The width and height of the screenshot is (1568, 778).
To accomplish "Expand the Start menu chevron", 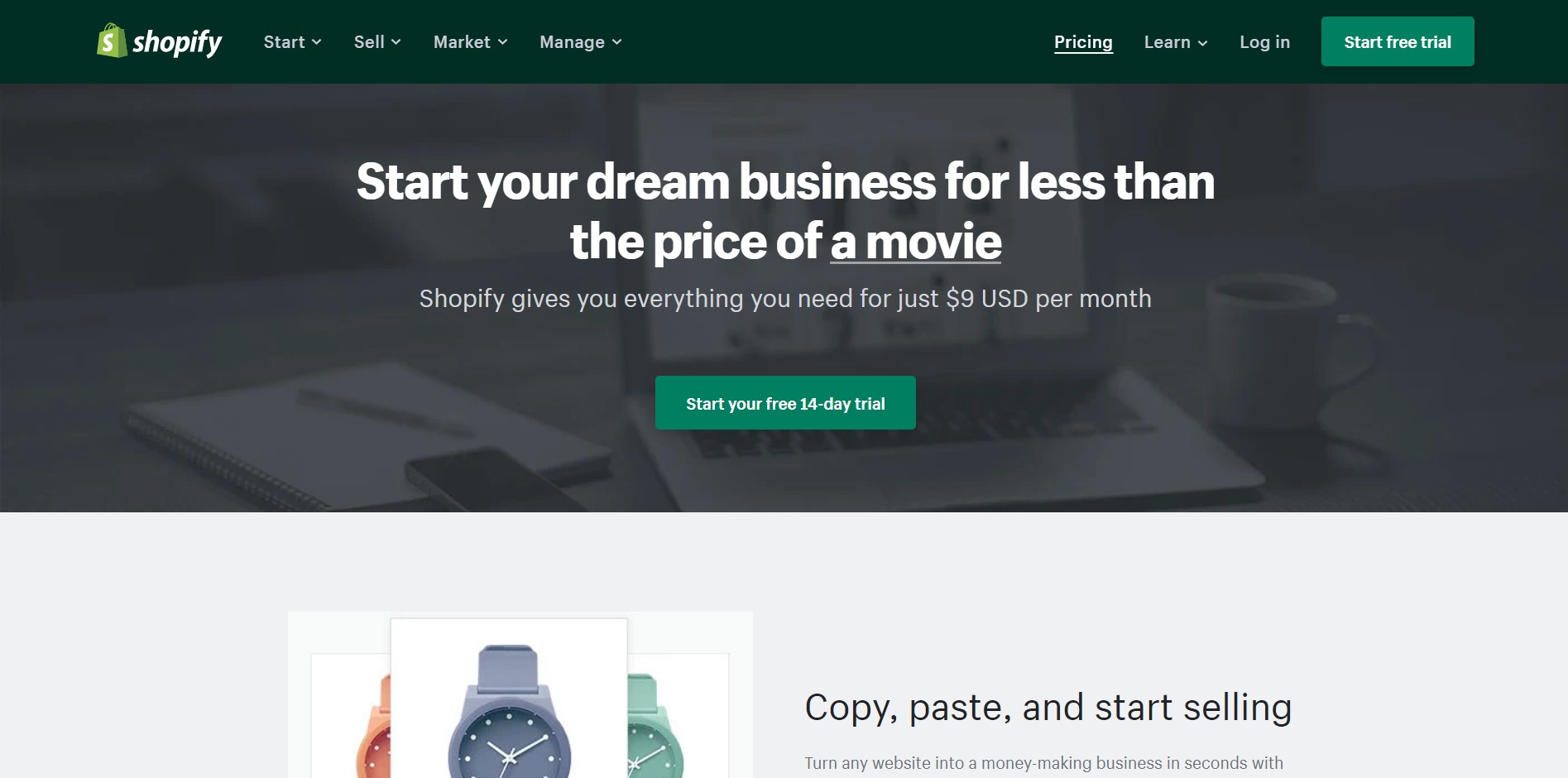I will coord(317,42).
